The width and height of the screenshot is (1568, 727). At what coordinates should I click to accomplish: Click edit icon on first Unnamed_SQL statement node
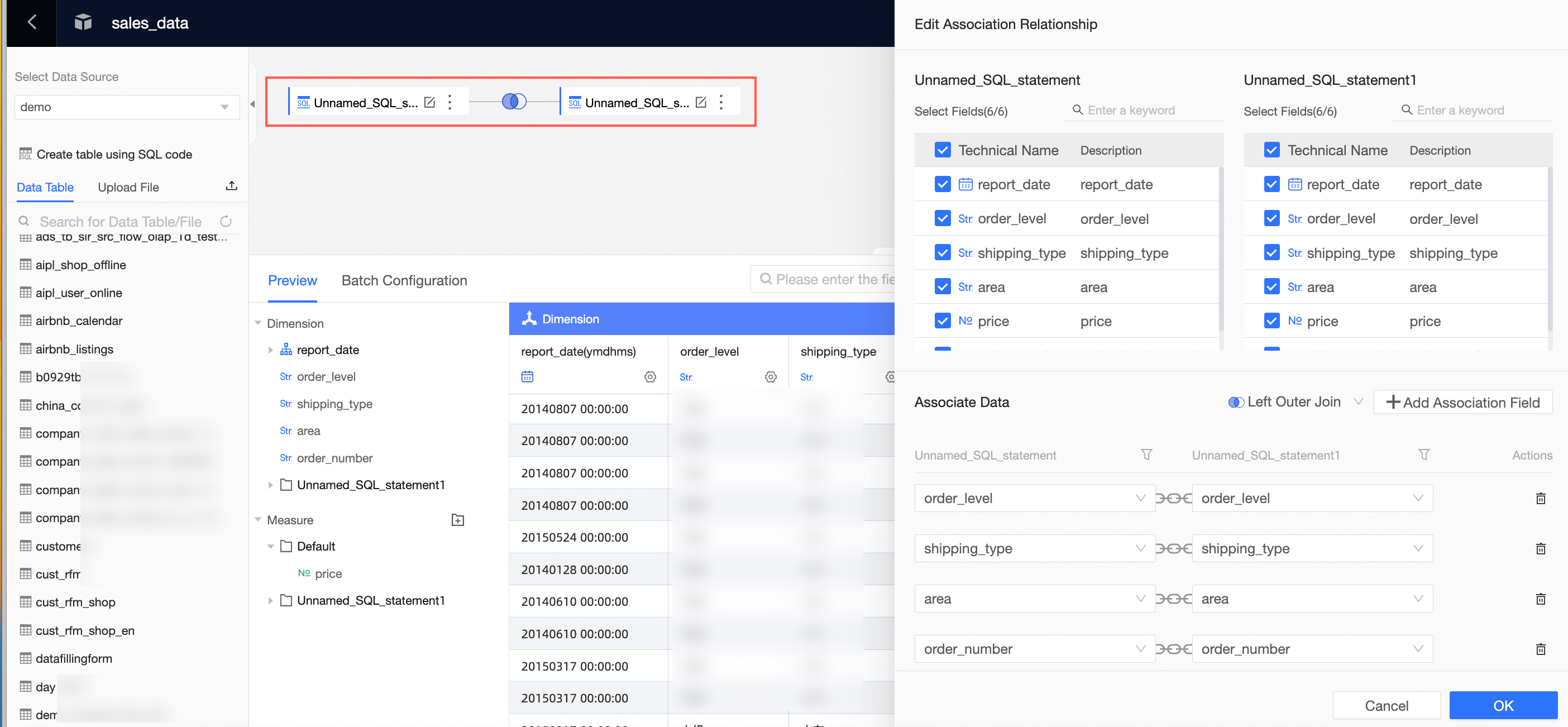pyautogui.click(x=430, y=102)
